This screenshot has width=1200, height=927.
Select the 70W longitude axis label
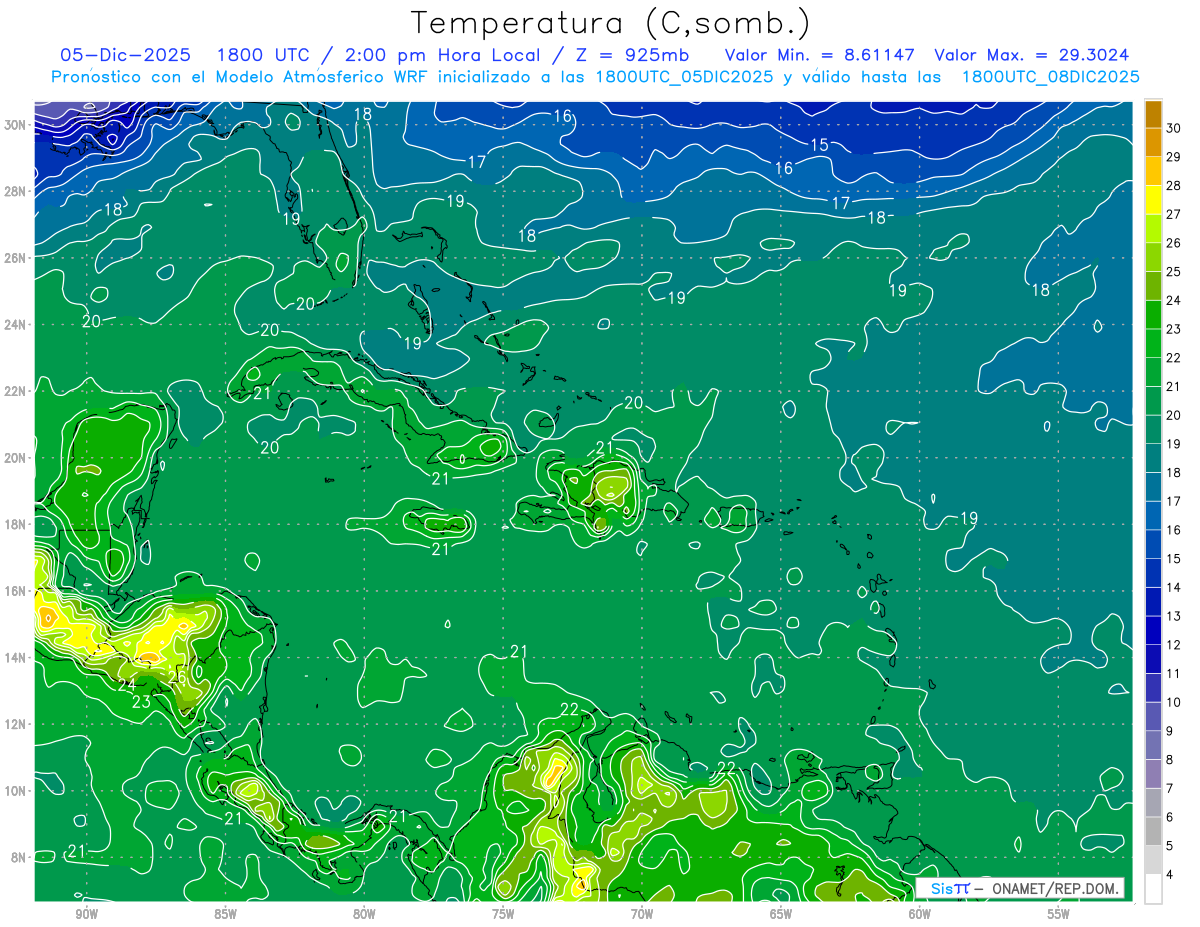(x=642, y=913)
